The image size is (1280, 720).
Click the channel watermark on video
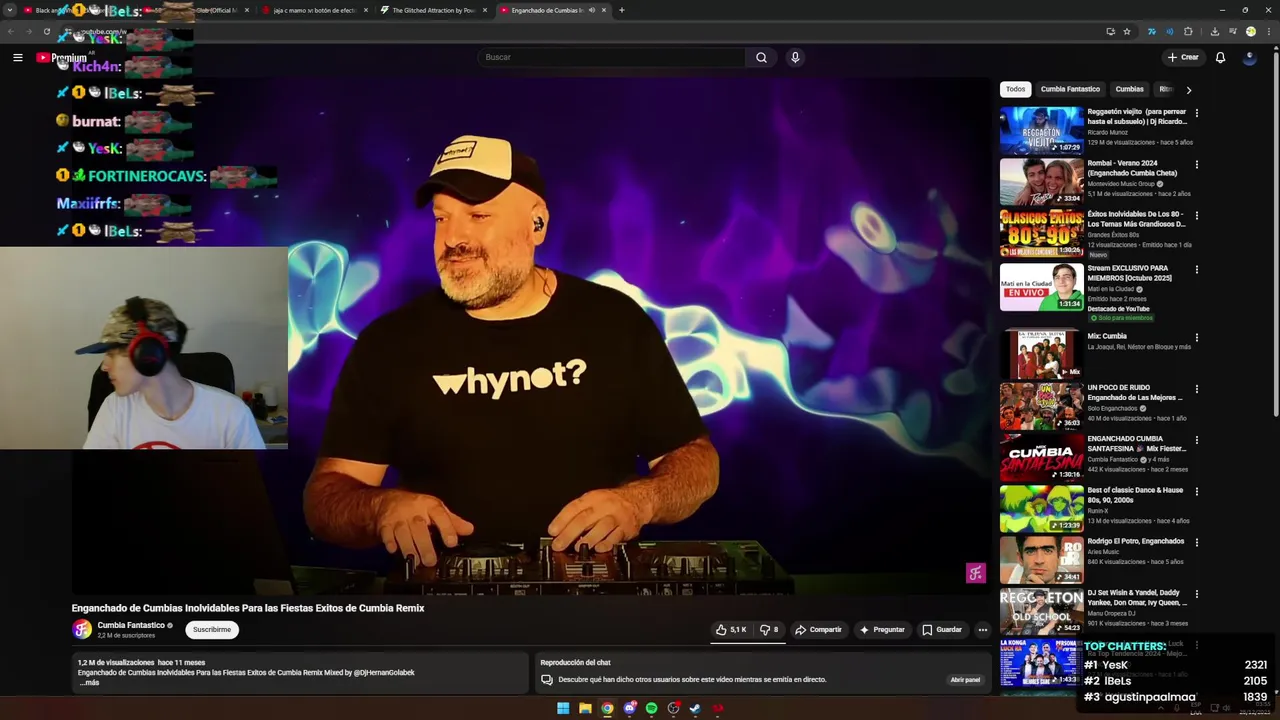(x=975, y=573)
